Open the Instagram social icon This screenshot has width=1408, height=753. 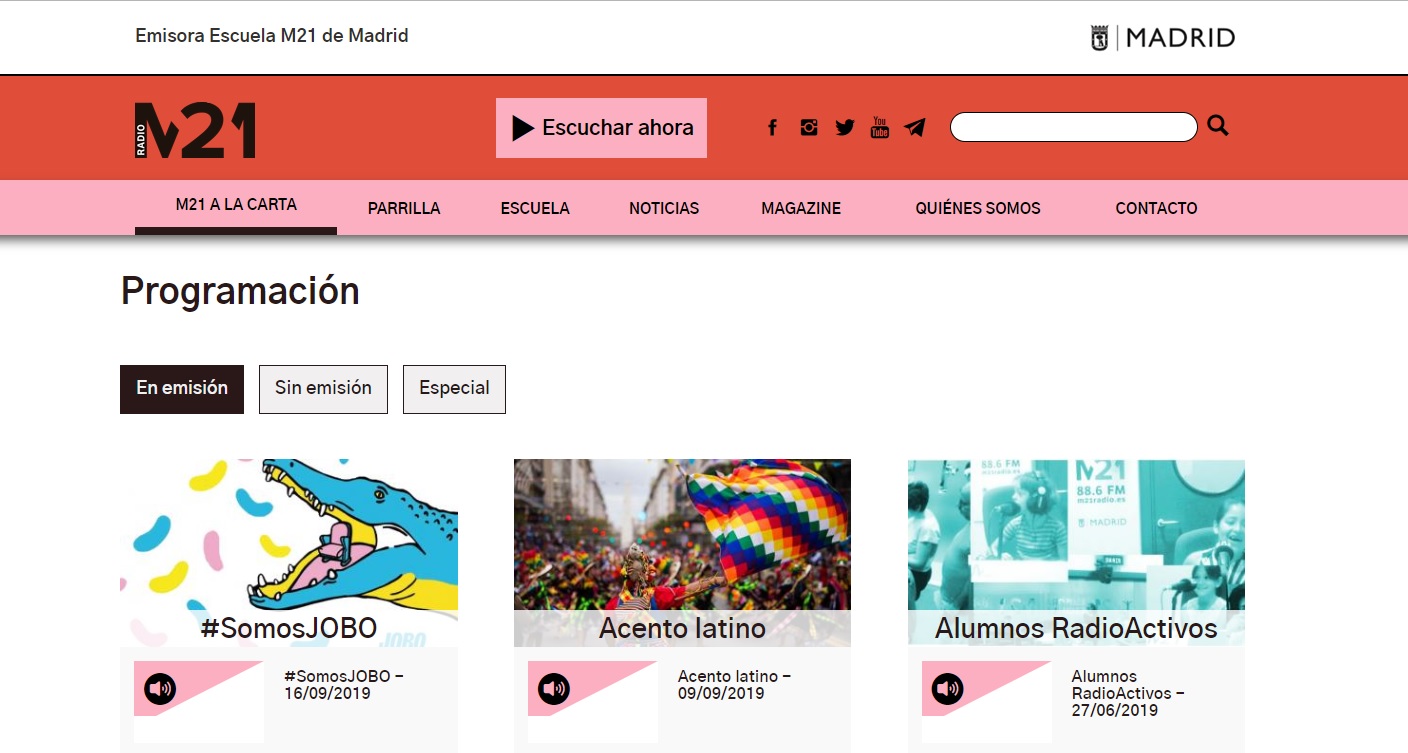click(809, 127)
